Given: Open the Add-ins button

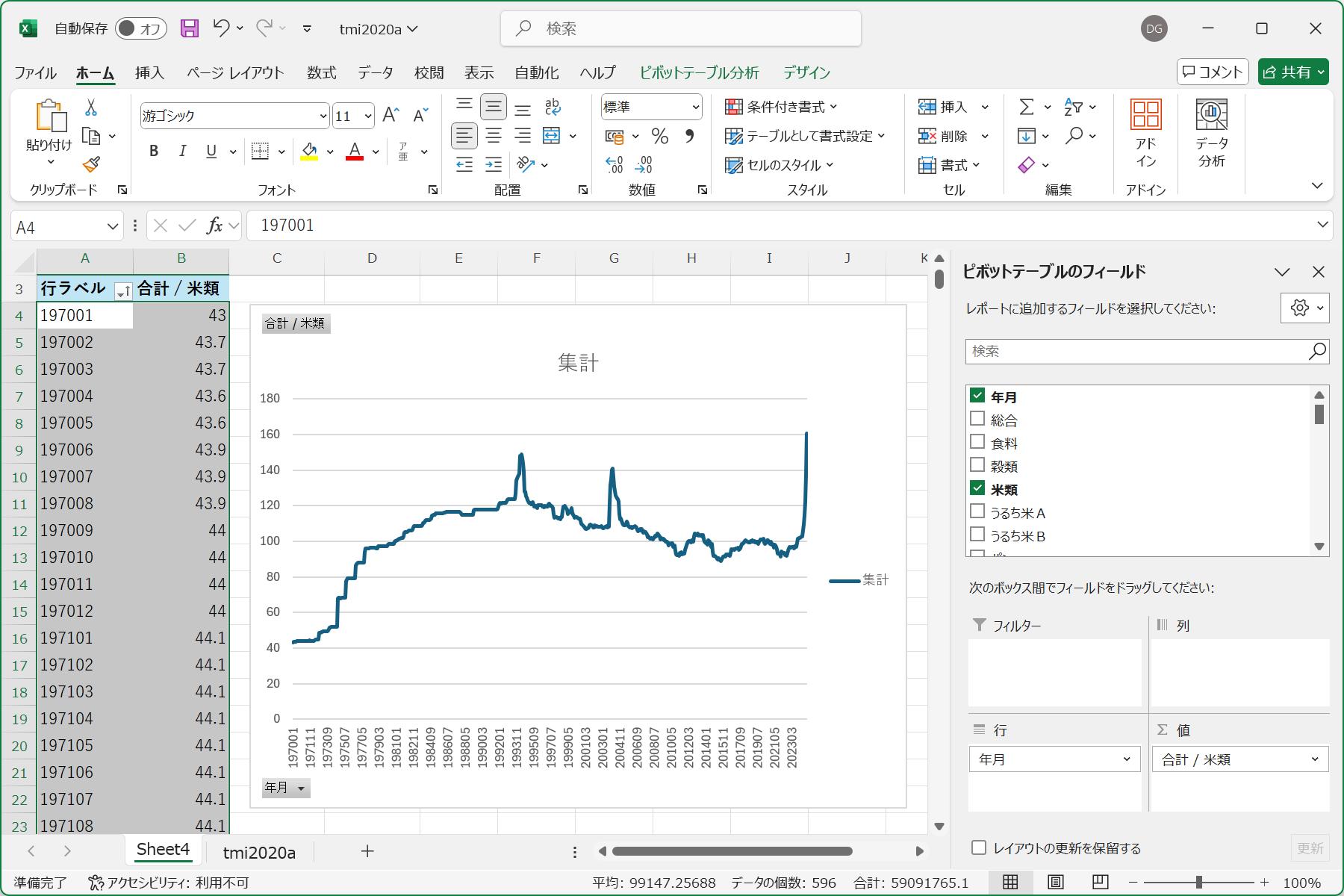Looking at the screenshot, I should [1145, 134].
